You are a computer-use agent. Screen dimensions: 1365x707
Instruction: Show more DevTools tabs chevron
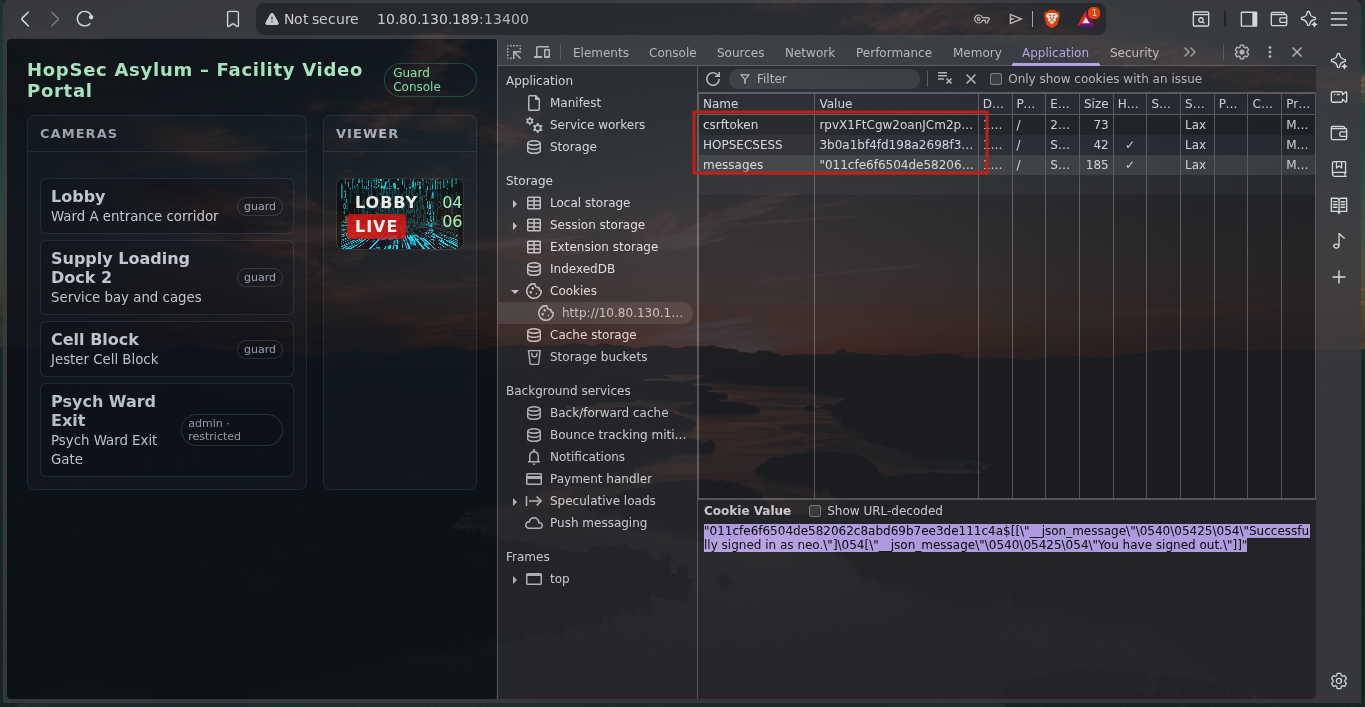click(1189, 52)
